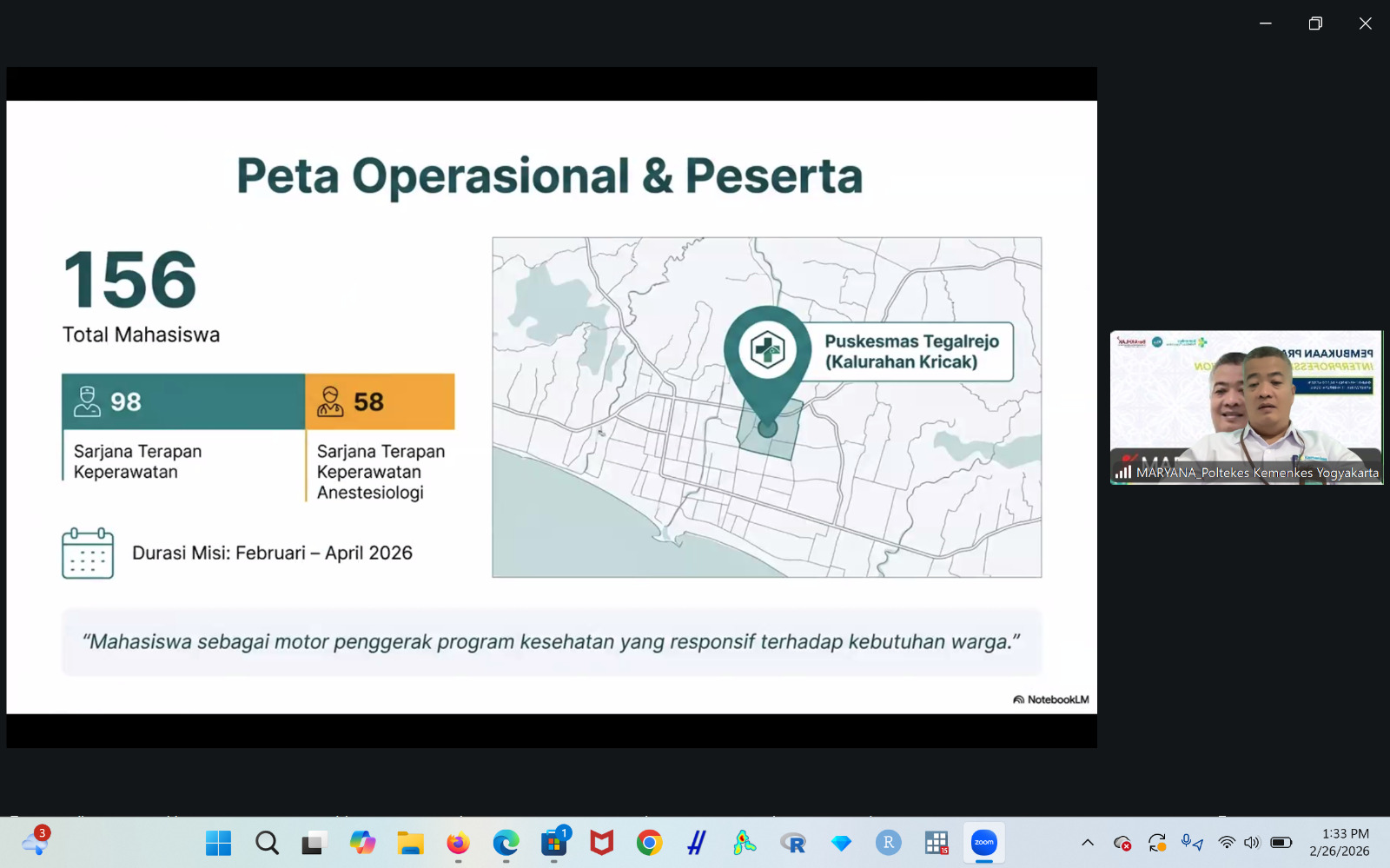This screenshot has width=1390, height=868.
Task: Open File Explorer folder icon
Action: [x=410, y=843]
